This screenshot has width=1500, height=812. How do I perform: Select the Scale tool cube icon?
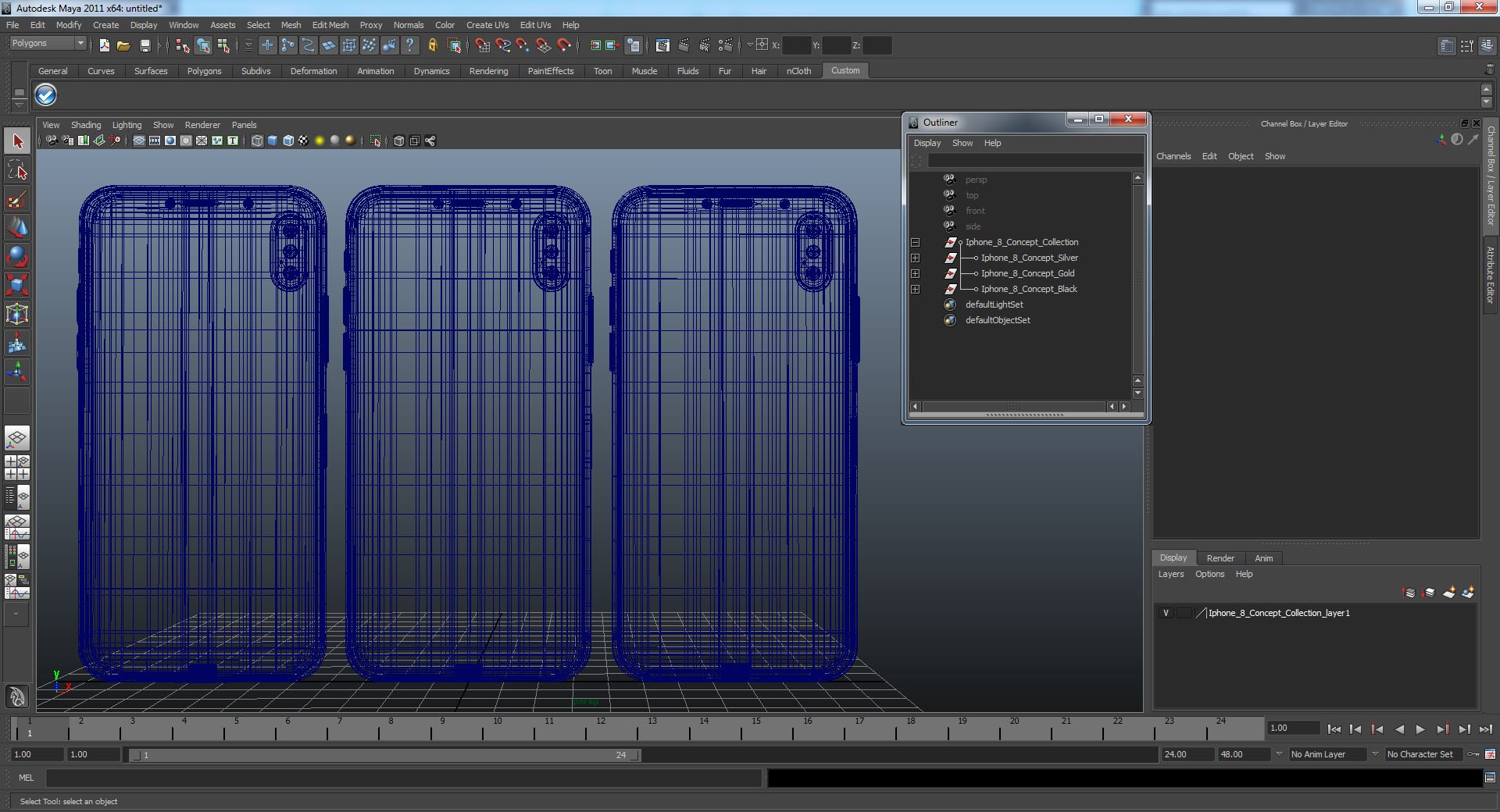point(17,284)
